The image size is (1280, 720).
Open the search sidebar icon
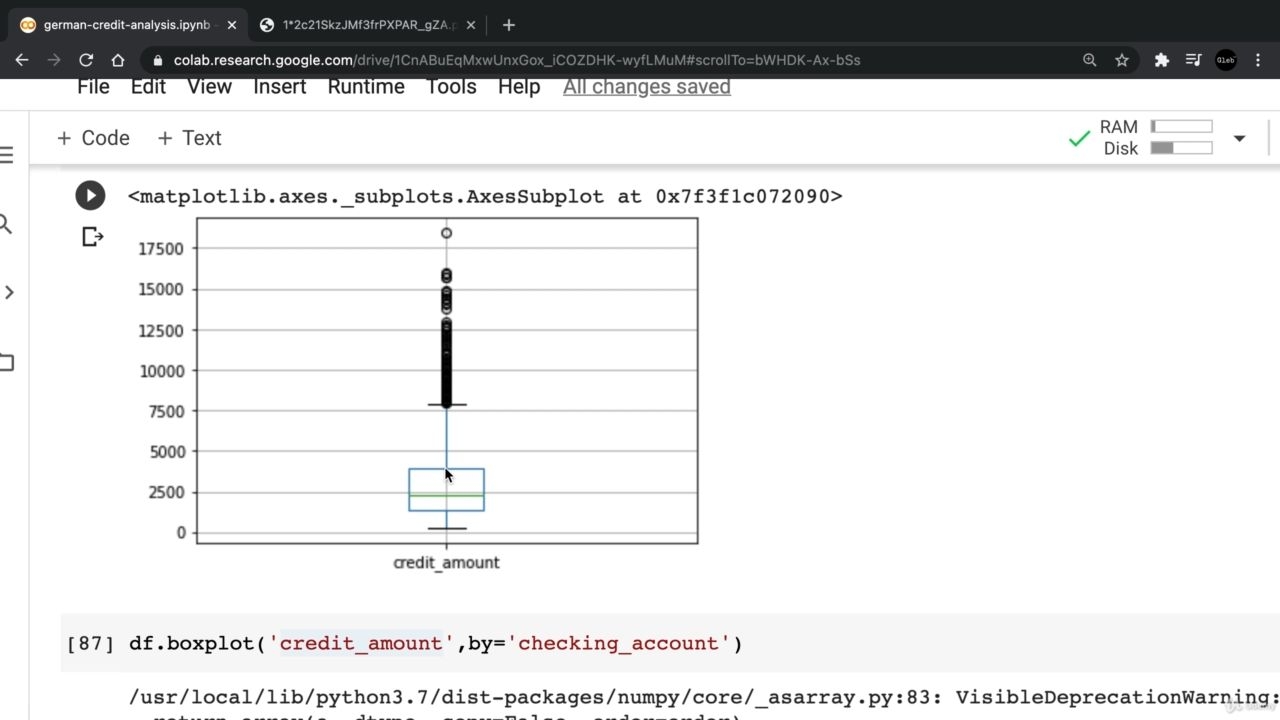pyautogui.click(x=6, y=224)
